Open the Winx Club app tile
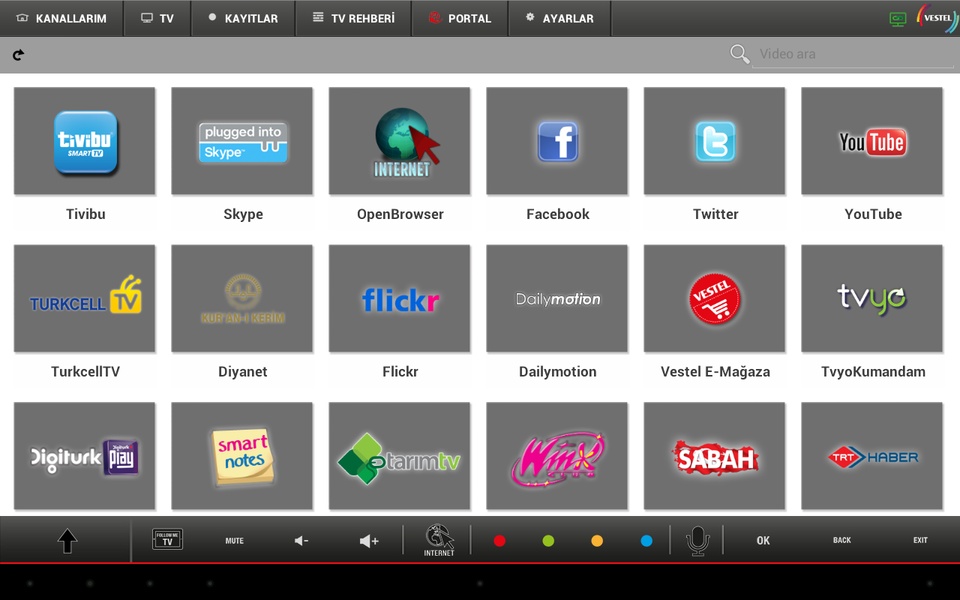This screenshot has width=960, height=600. 557,456
